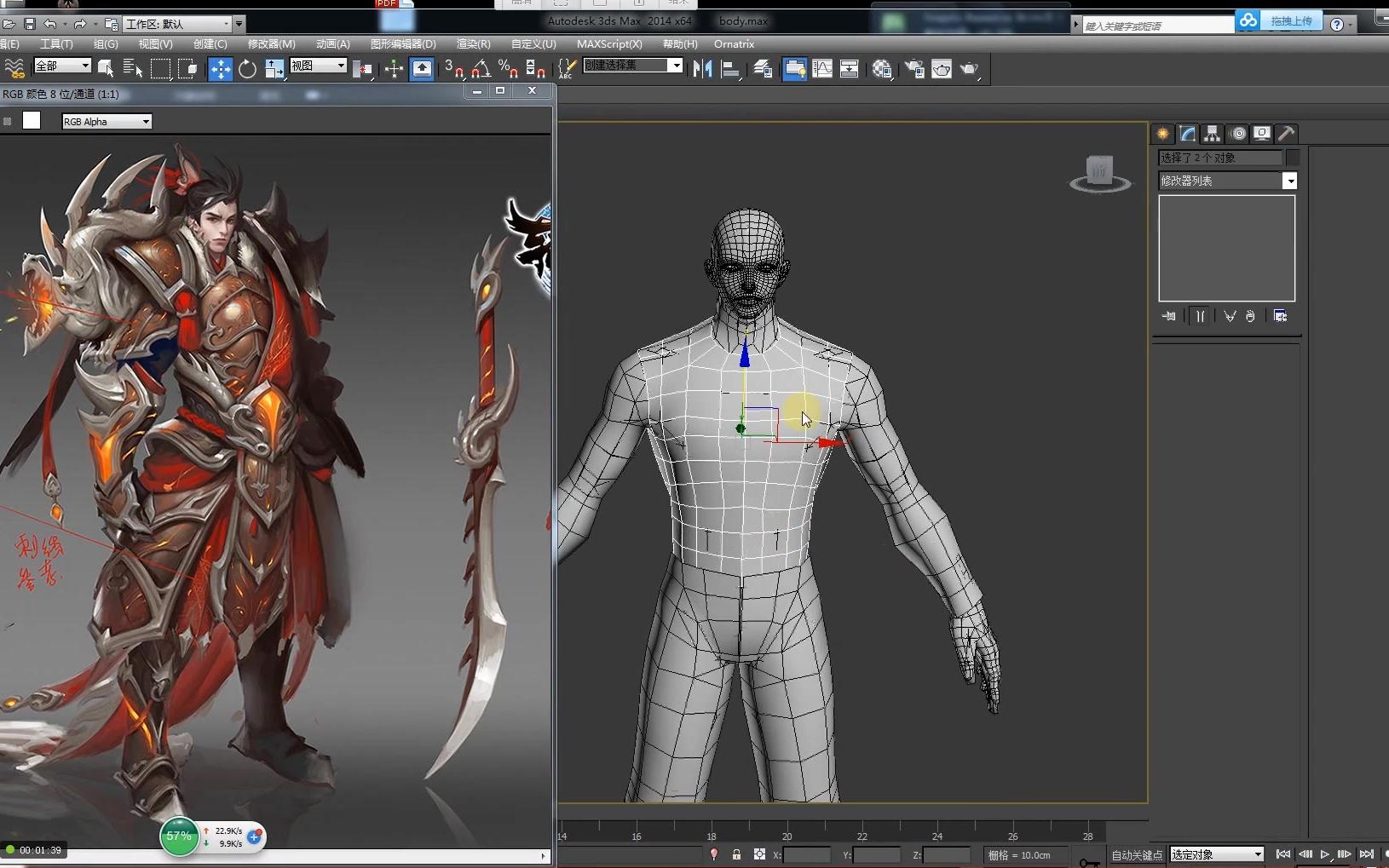The width and height of the screenshot is (1389, 868).
Task: Toggle Percent Snap button
Action: point(508,69)
